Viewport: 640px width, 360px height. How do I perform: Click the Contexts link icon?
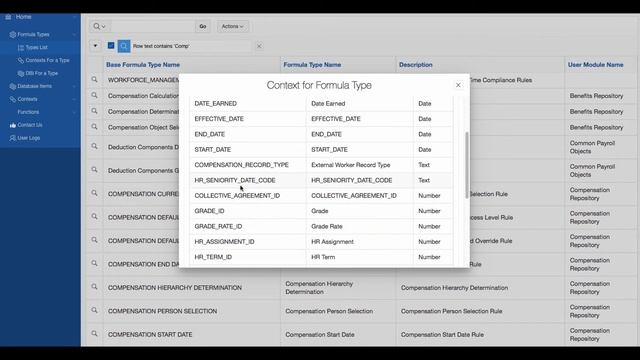coord(13,99)
